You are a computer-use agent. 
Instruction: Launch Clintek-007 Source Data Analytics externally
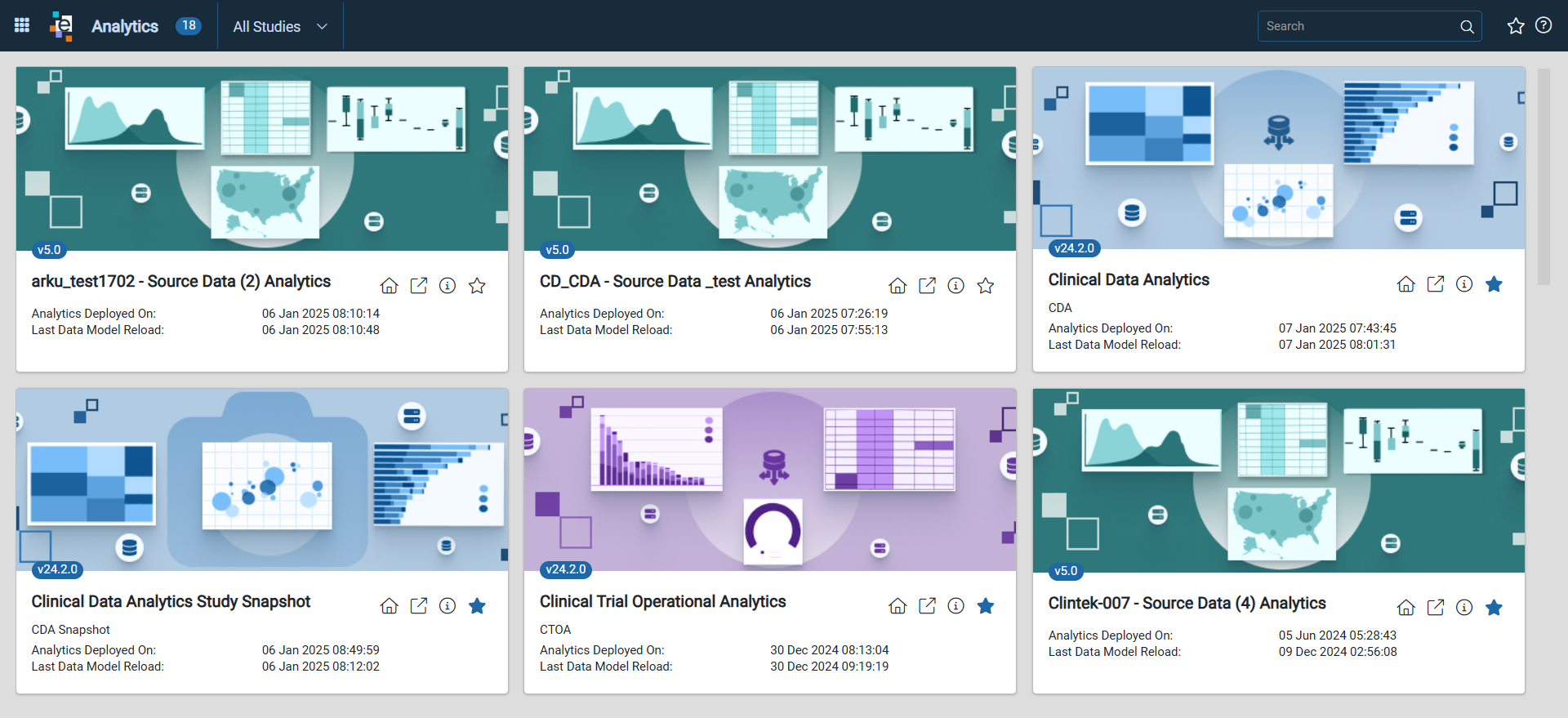click(x=1436, y=607)
